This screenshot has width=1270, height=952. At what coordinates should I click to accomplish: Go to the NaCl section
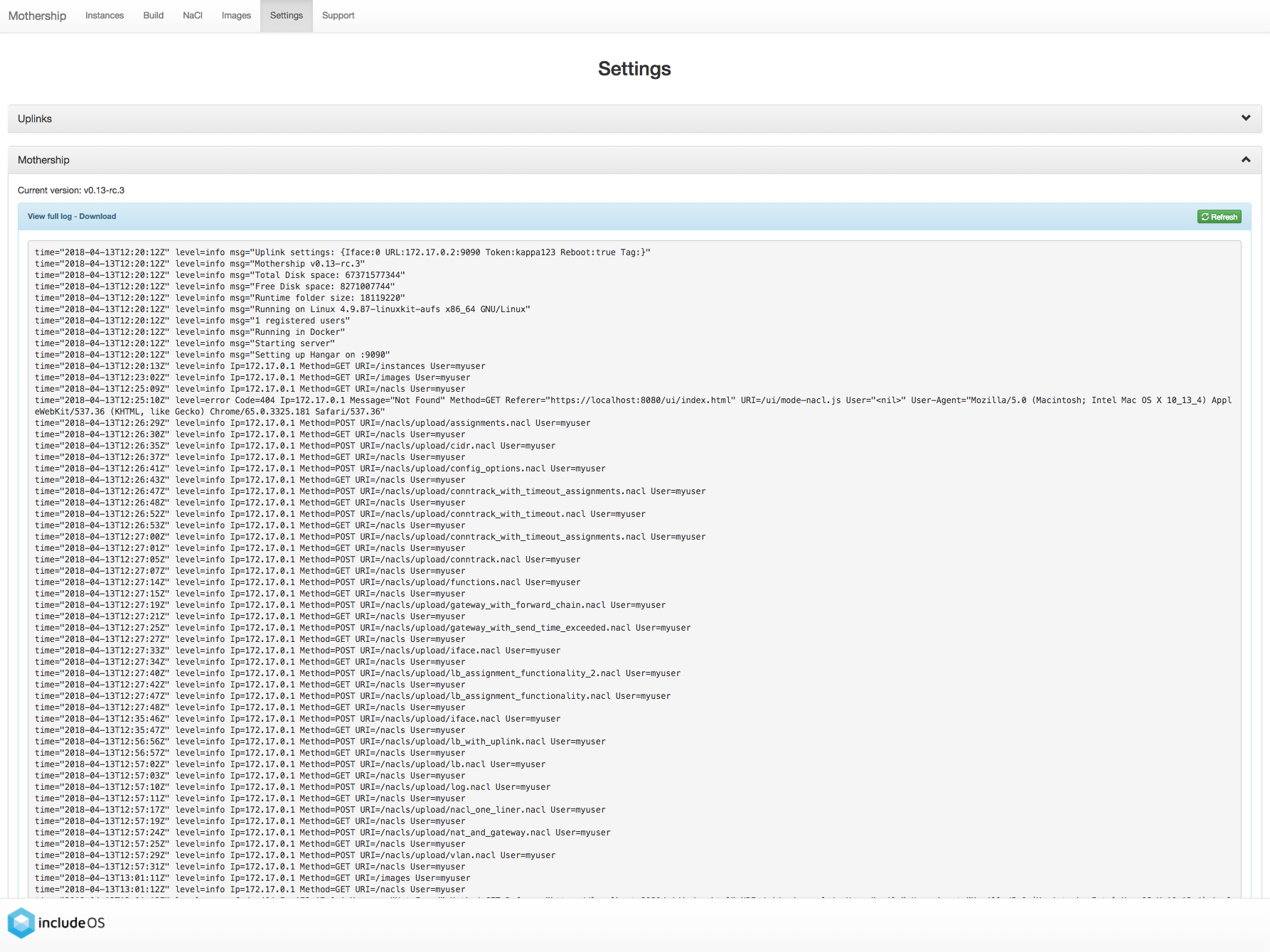[193, 16]
